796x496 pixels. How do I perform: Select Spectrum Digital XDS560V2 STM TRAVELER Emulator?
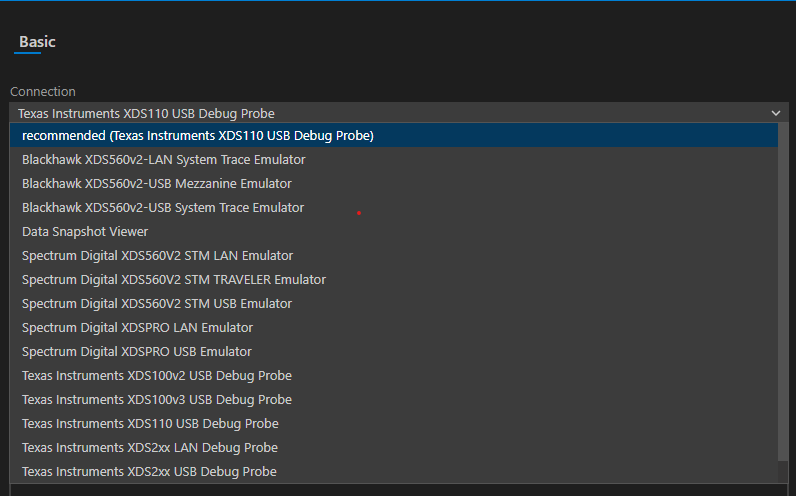pos(174,280)
